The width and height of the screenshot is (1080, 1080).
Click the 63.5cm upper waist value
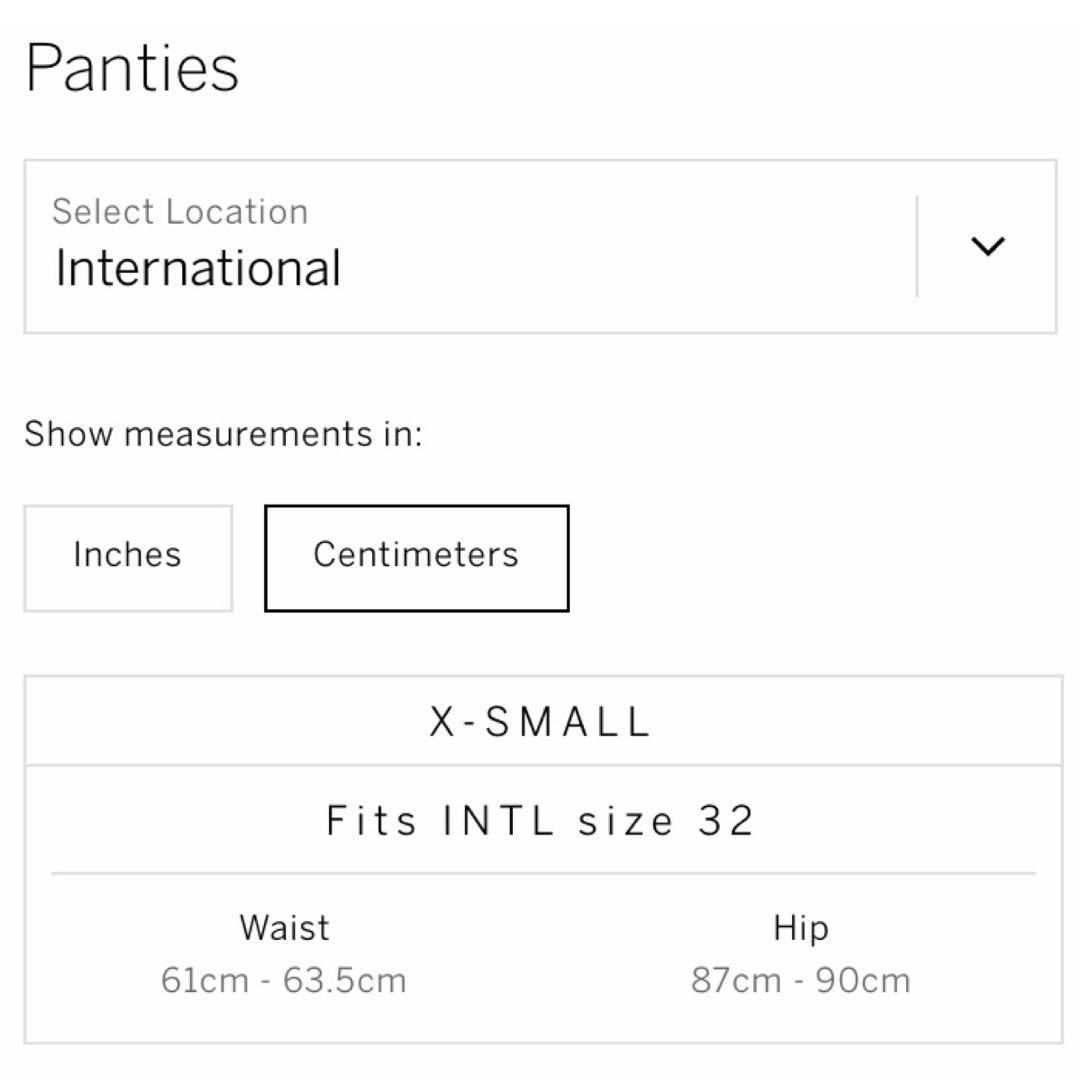[x=345, y=980]
